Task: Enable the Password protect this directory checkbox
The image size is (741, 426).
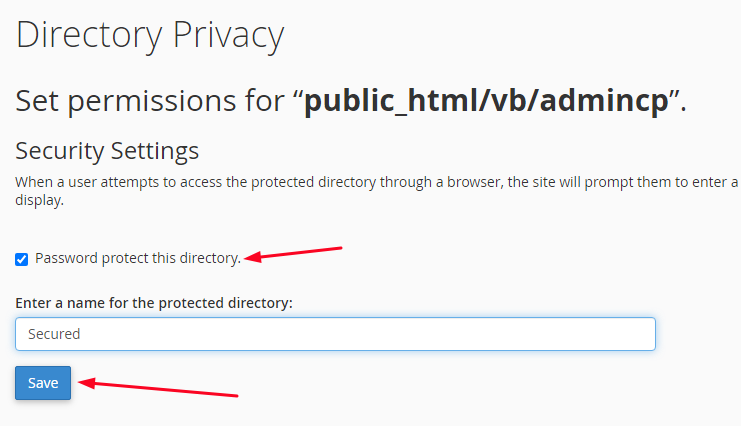Action: click(x=21, y=259)
